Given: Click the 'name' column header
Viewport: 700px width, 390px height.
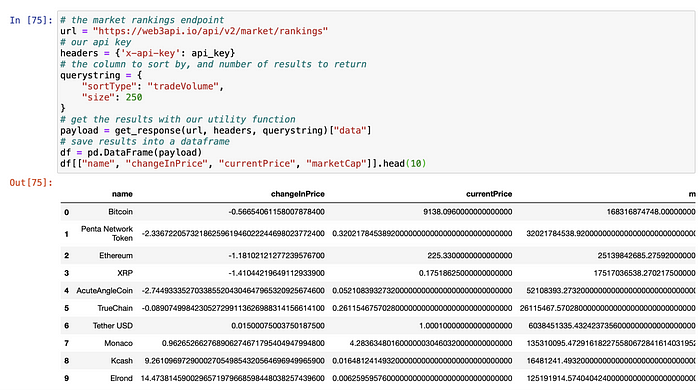Looking at the screenshot, I should coord(122,194).
